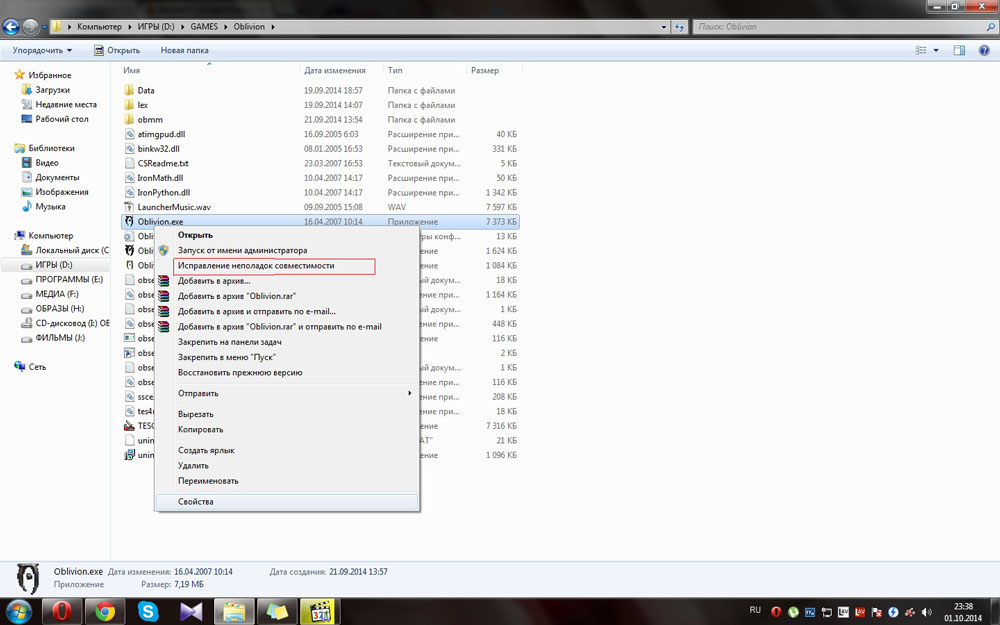Select the LauncherMusic.wav file
The image size is (1000, 625).
click(167, 207)
